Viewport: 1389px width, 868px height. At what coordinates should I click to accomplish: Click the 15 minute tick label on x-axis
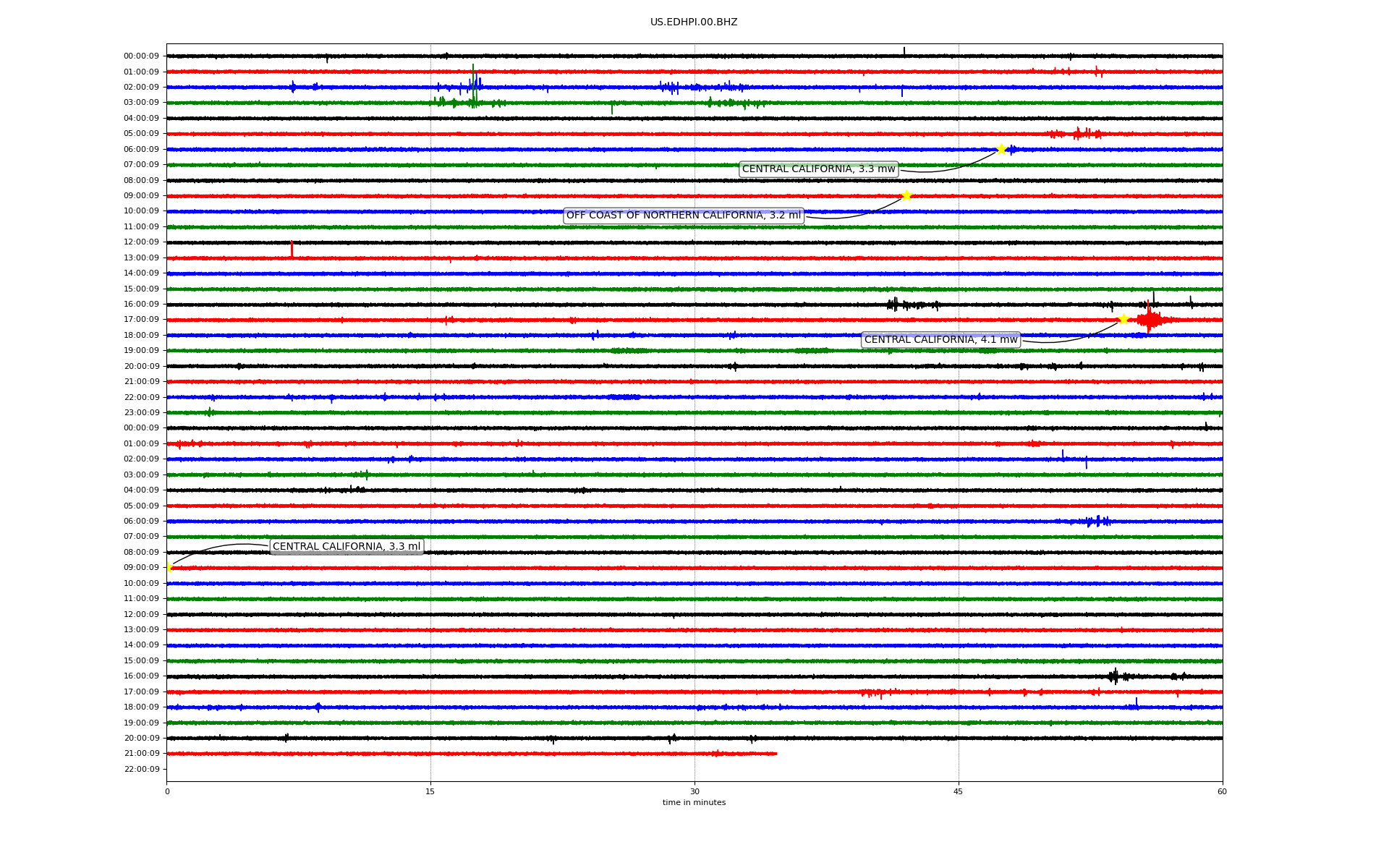pyautogui.click(x=430, y=791)
